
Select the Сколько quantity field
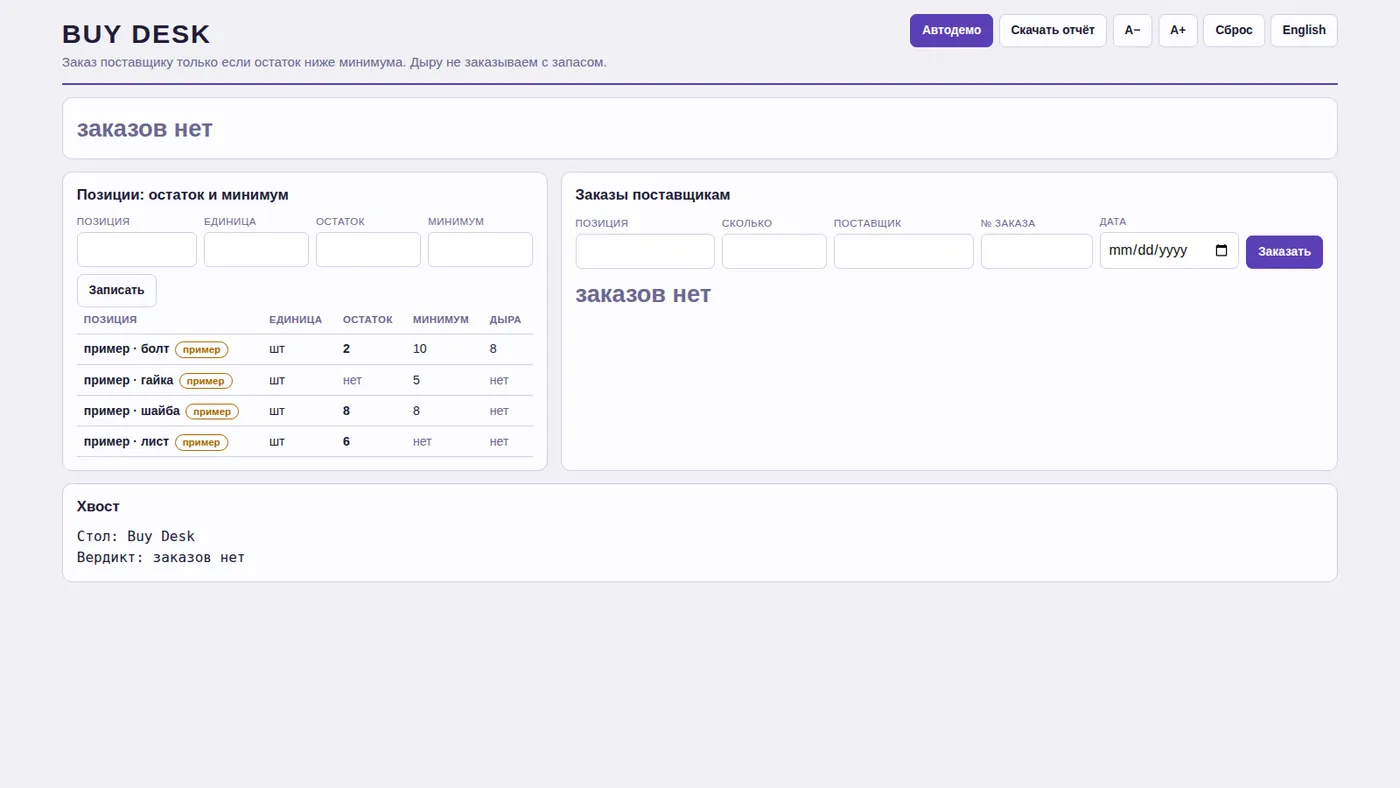pos(774,252)
